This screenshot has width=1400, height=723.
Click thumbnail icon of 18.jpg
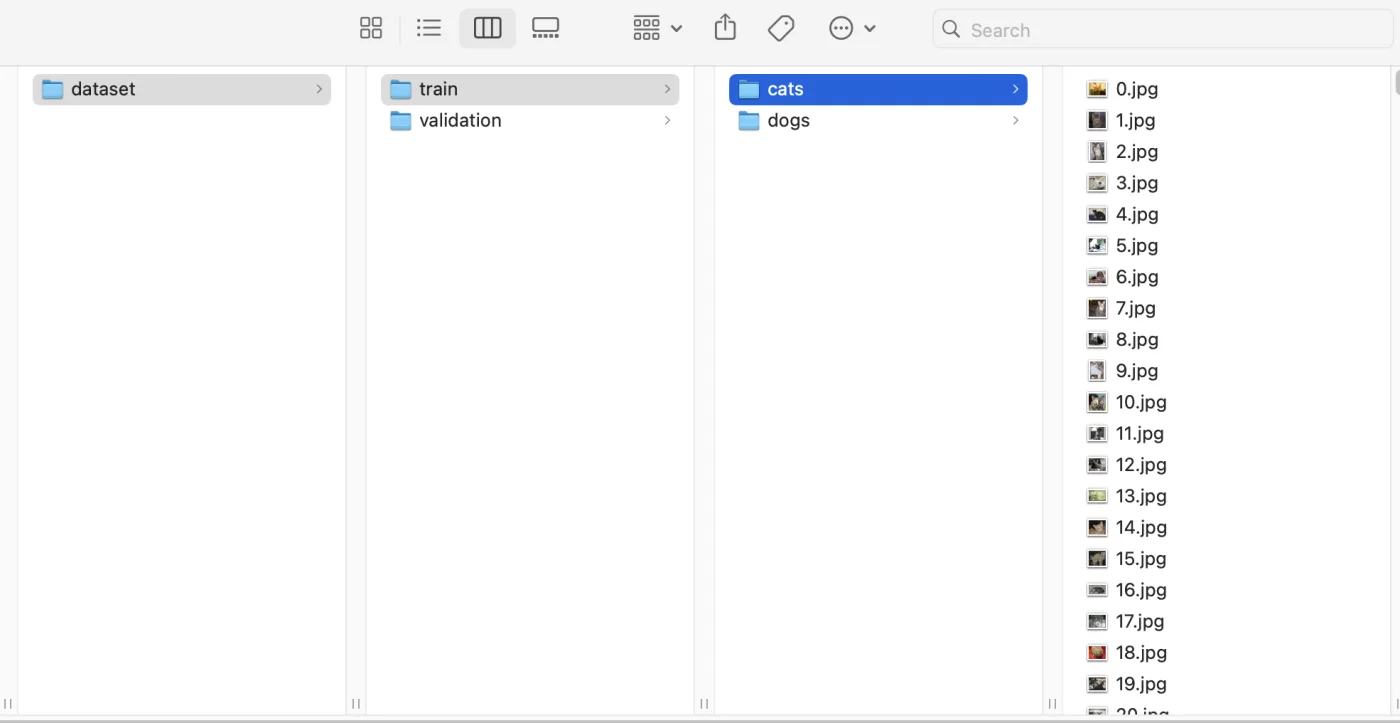[x=1097, y=653]
